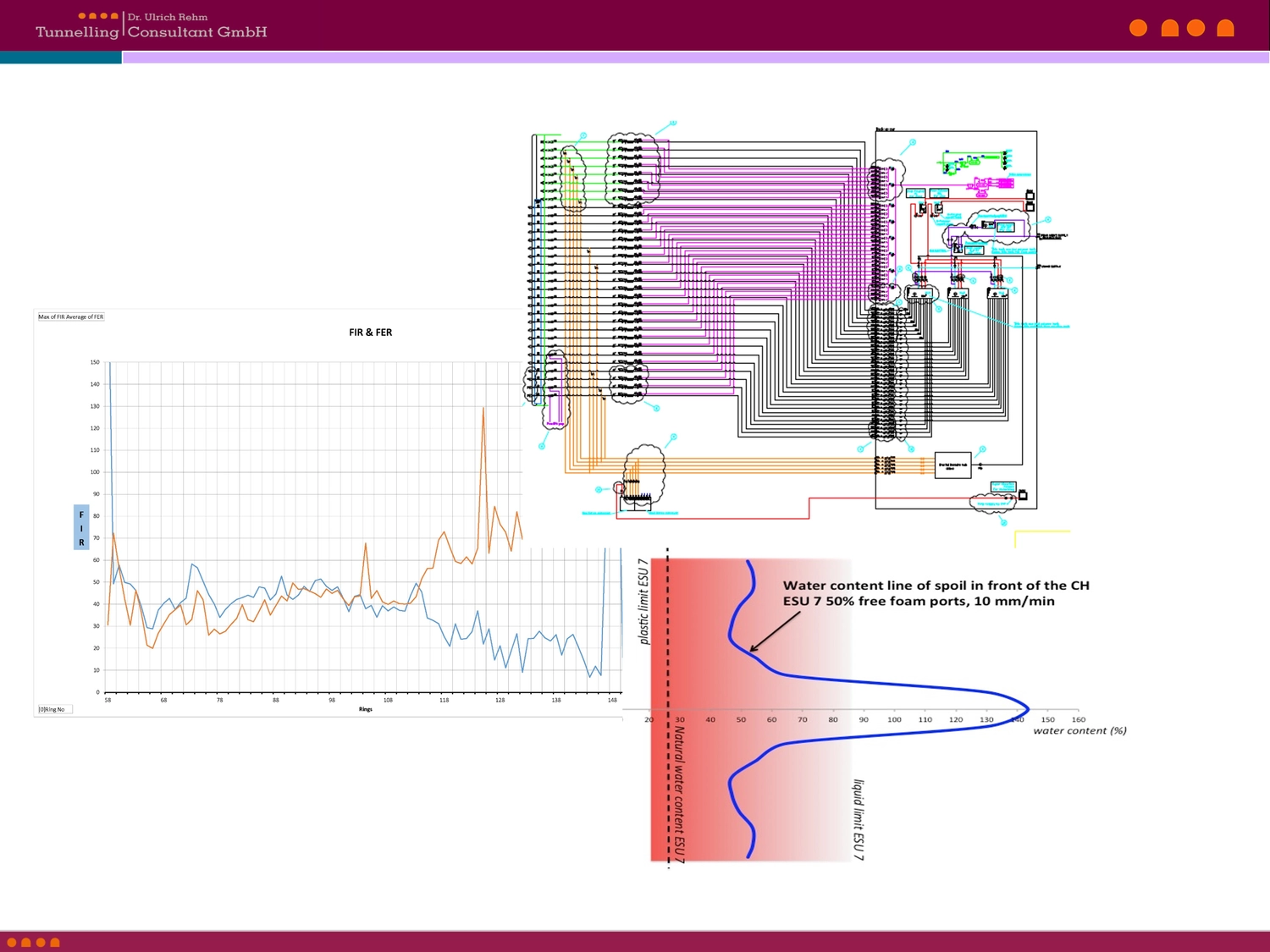Click the 90 label on FIR chart y-axis

coord(97,494)
